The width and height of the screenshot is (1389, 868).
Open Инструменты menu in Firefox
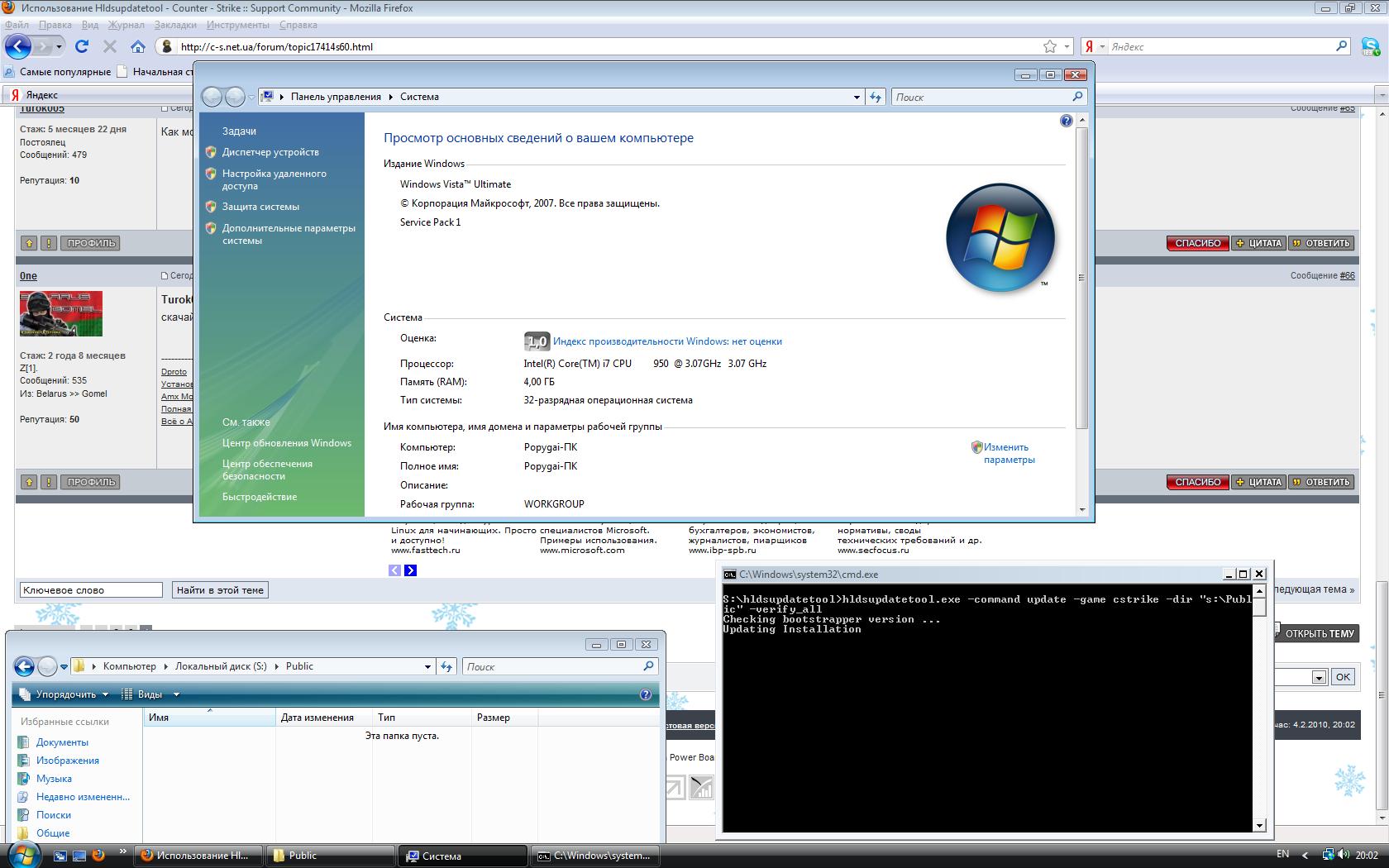pyautogui.click(x=238, y=25)
